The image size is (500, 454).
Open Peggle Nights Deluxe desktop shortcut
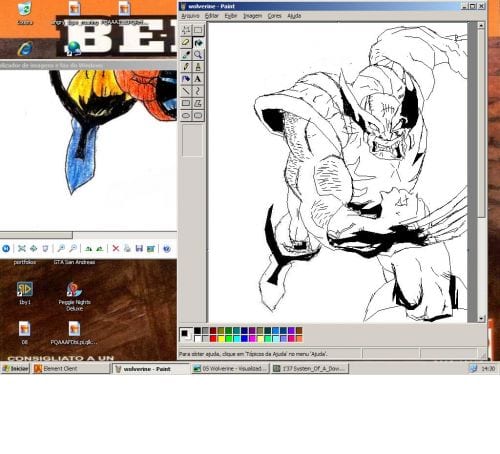coord(74,297)
